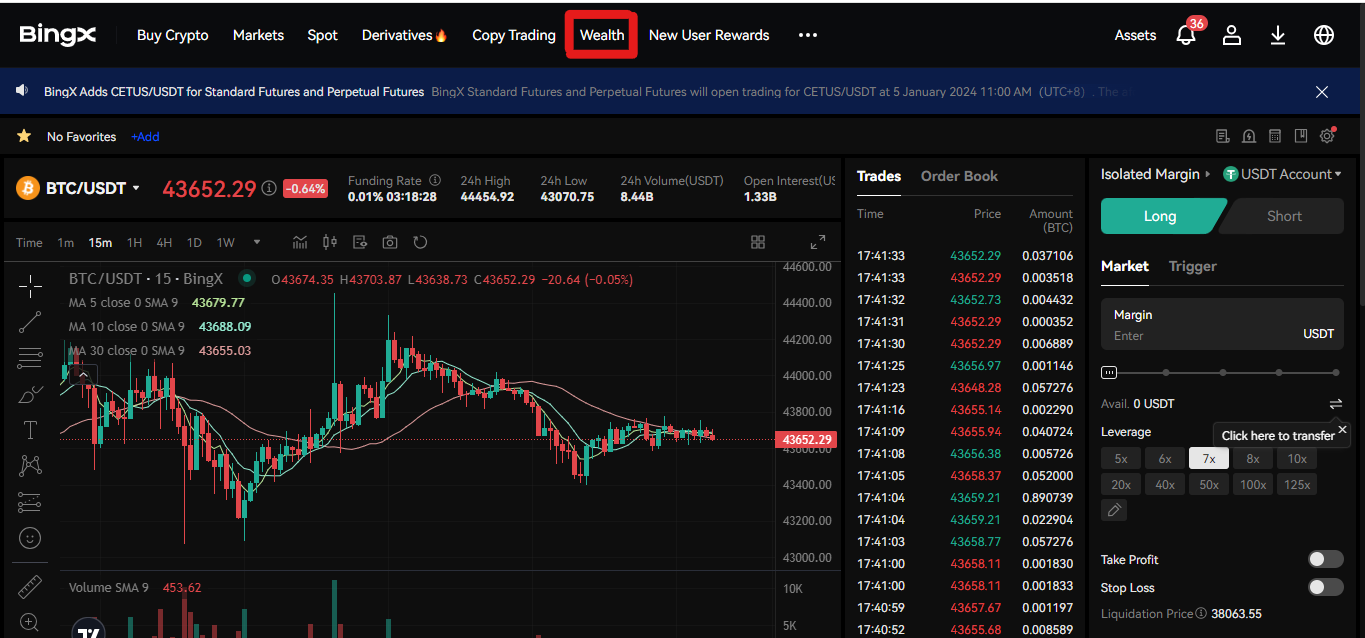Open the more menu ellipsis
1365x638 pixels.
[808, 35]
